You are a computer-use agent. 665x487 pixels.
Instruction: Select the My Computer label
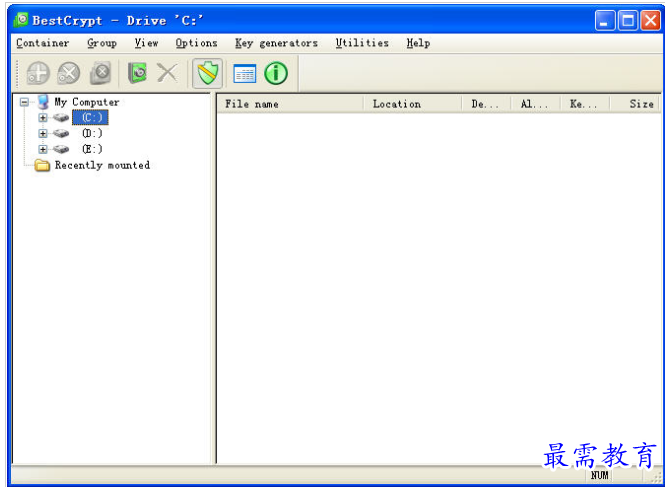[87, 102]
